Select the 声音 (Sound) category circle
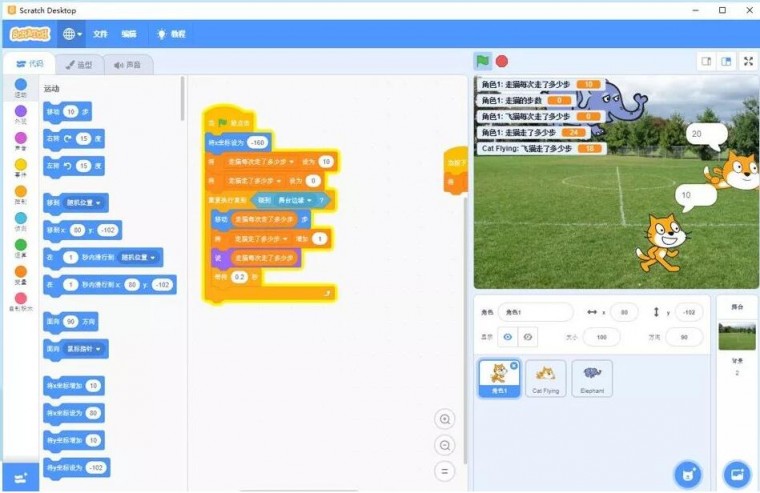 20,138
